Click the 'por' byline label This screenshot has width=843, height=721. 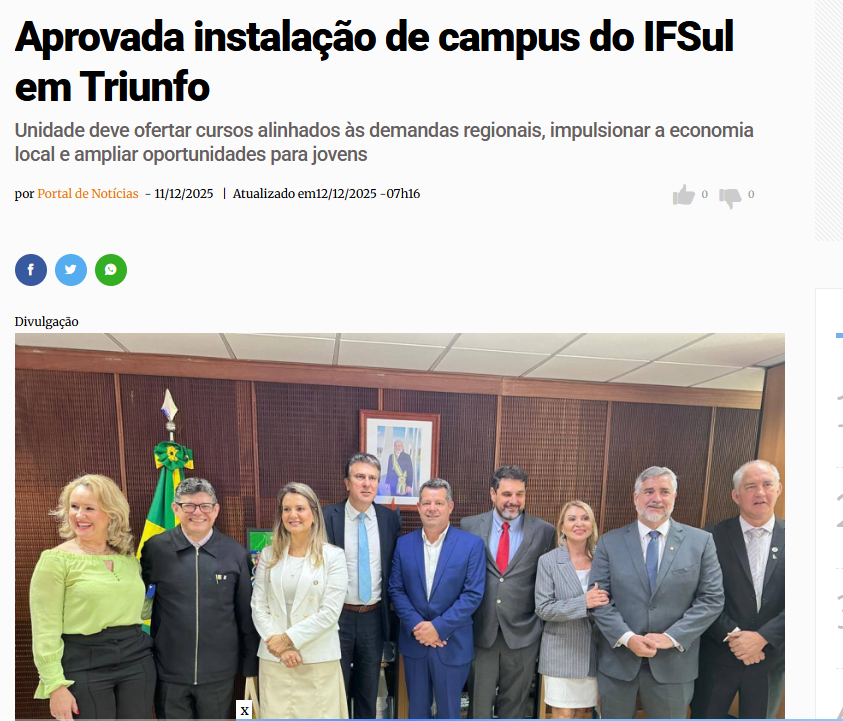[x=24, y=194]
